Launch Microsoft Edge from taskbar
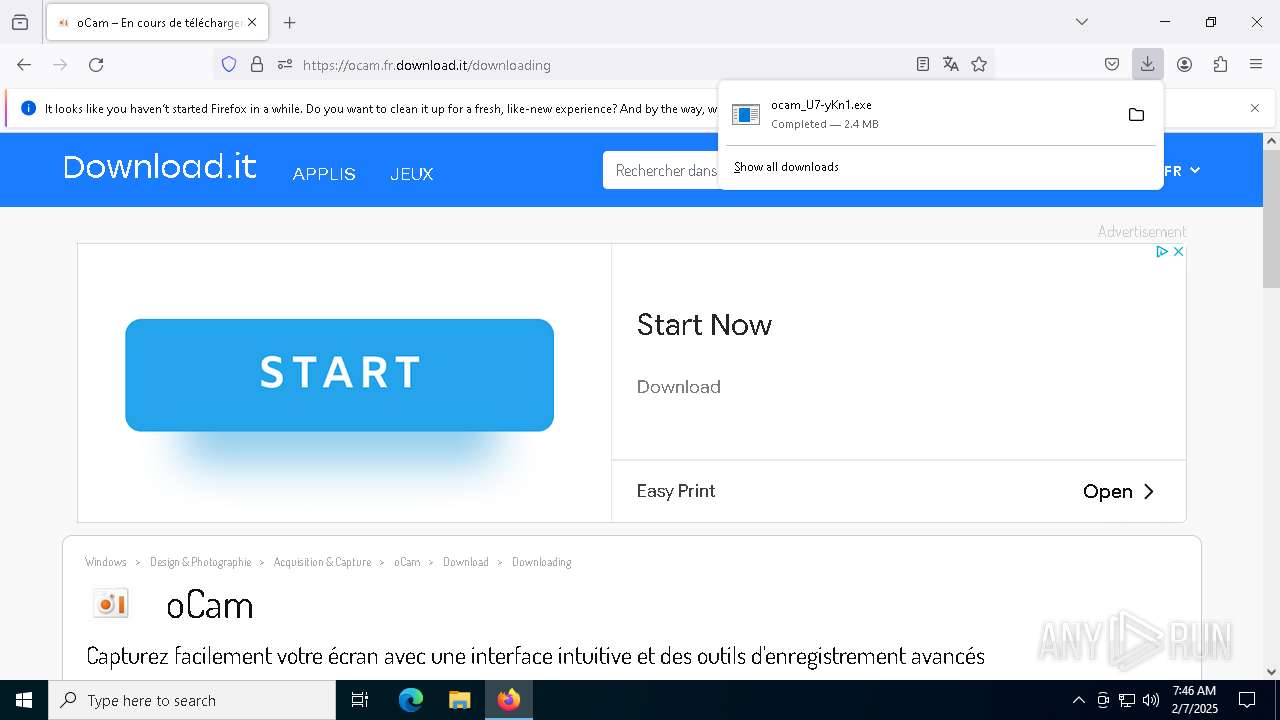This screenshot has height=720, width=1280. (x=411, y=700)
